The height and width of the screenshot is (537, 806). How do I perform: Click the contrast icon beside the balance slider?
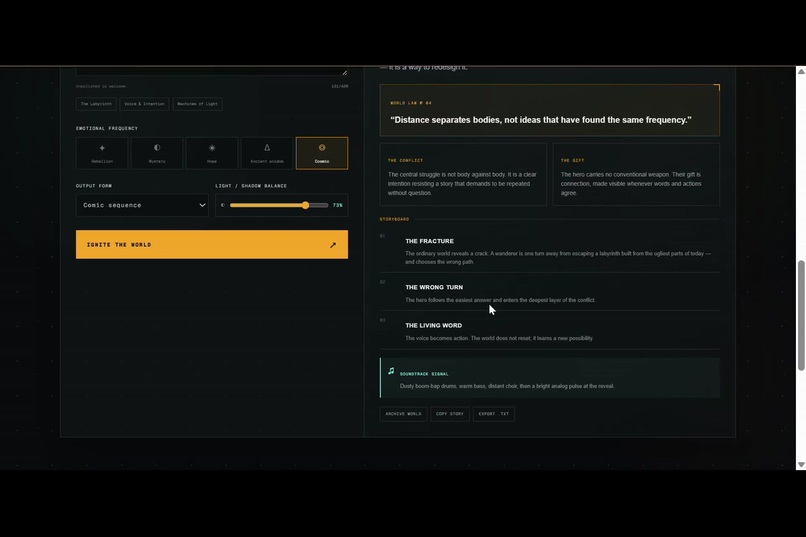coord(223,205)
